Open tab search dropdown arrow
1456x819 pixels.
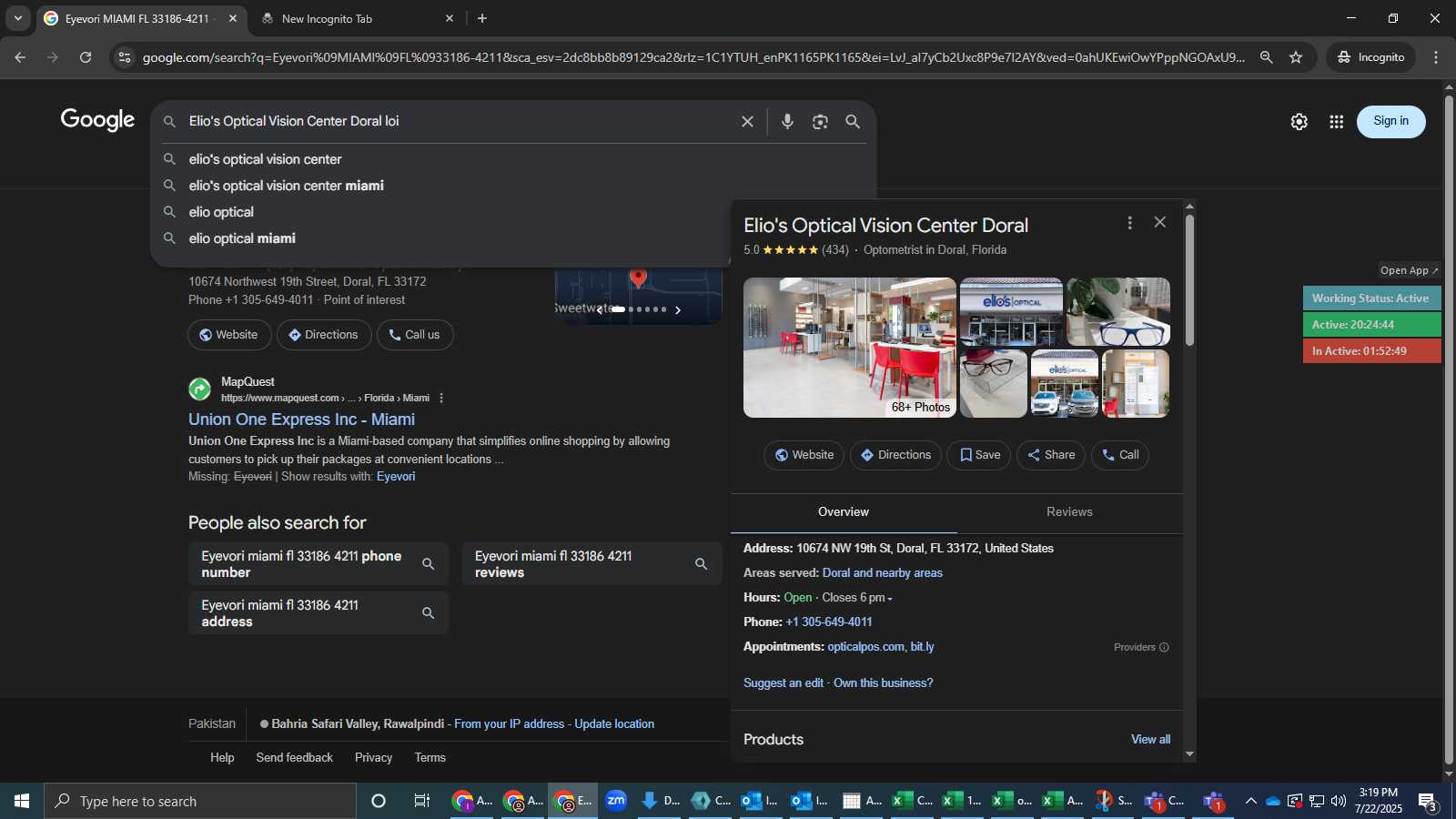17,18
